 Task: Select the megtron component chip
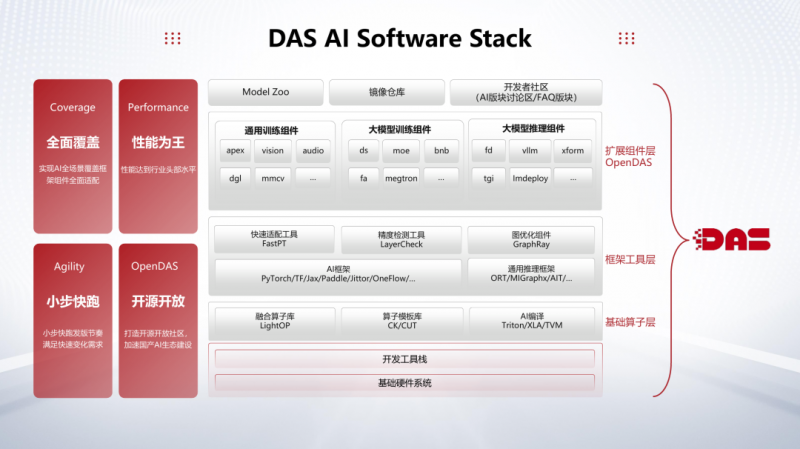(401, 177)
